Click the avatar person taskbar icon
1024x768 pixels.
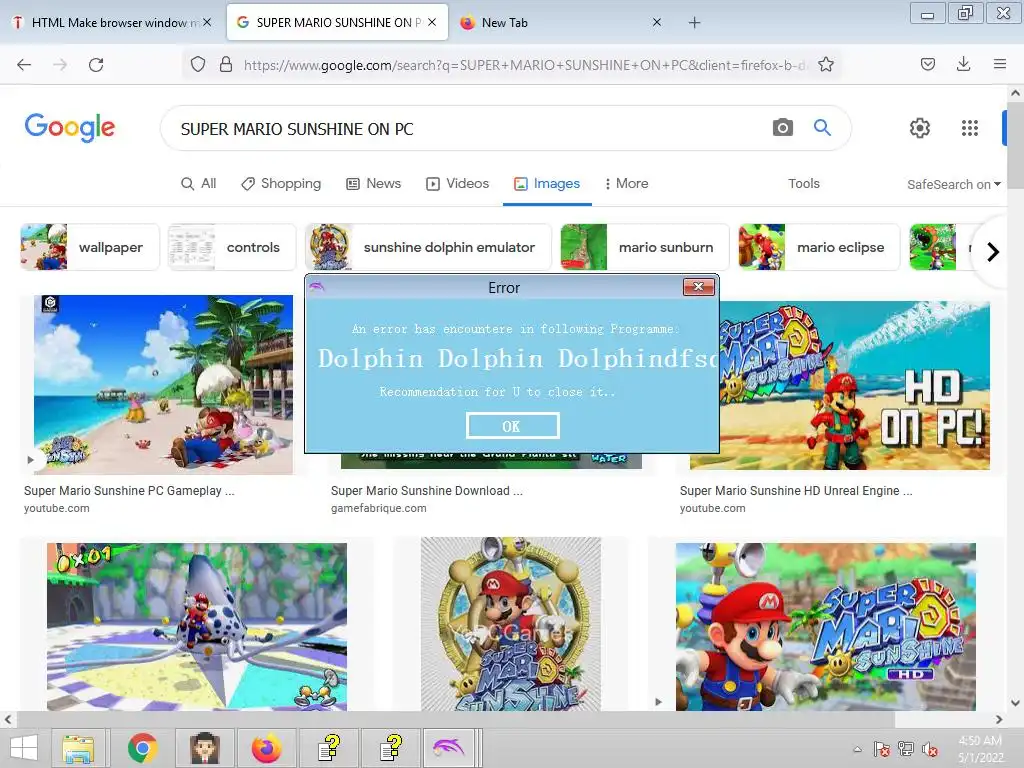tap(204, 748)
